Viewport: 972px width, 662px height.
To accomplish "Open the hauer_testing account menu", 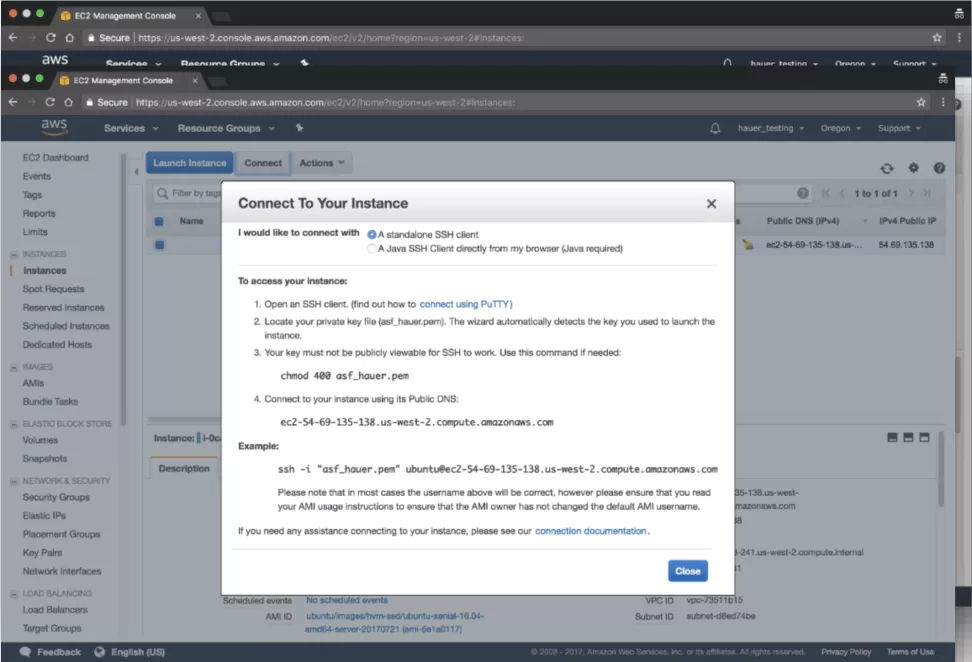I will coord(771,128).
